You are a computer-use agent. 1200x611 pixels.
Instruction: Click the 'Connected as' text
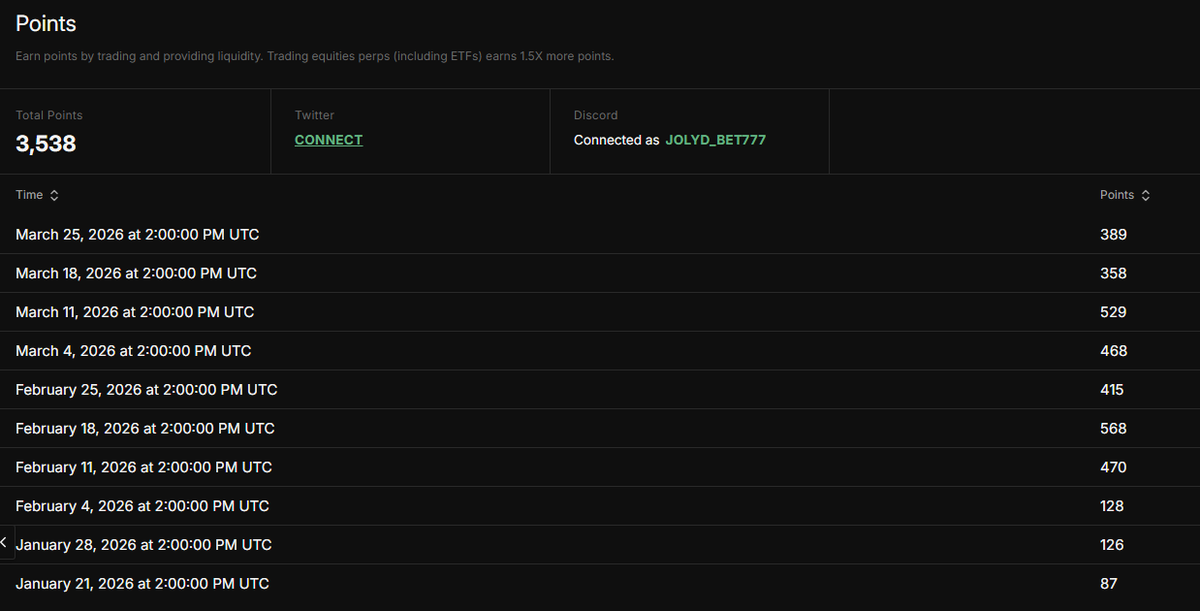point(616,140)
